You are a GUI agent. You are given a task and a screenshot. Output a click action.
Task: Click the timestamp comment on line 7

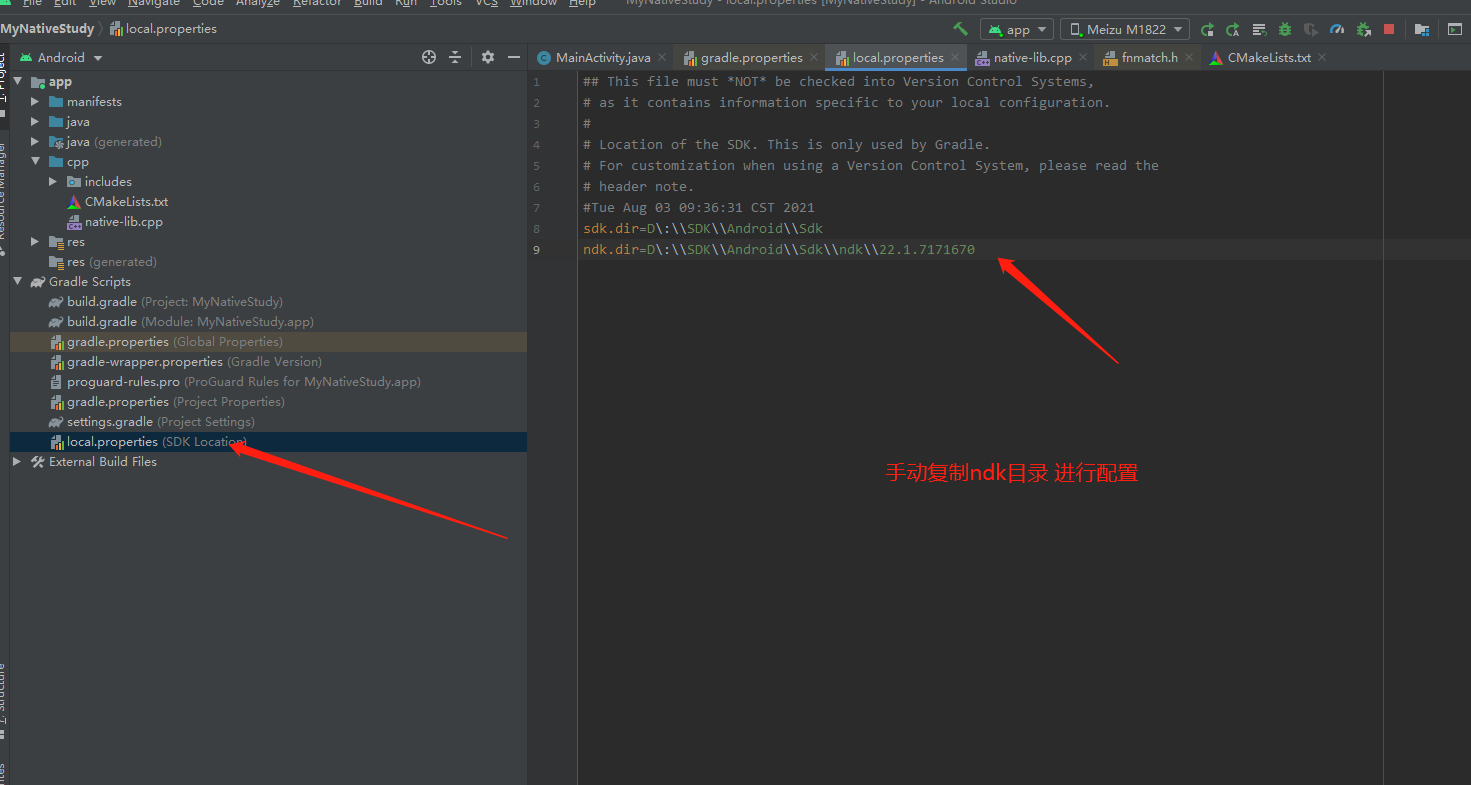coord(699,207)
